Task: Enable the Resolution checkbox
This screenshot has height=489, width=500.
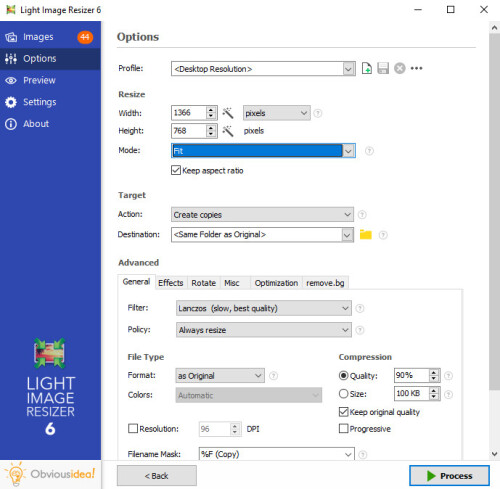Action: pos(133,428)
